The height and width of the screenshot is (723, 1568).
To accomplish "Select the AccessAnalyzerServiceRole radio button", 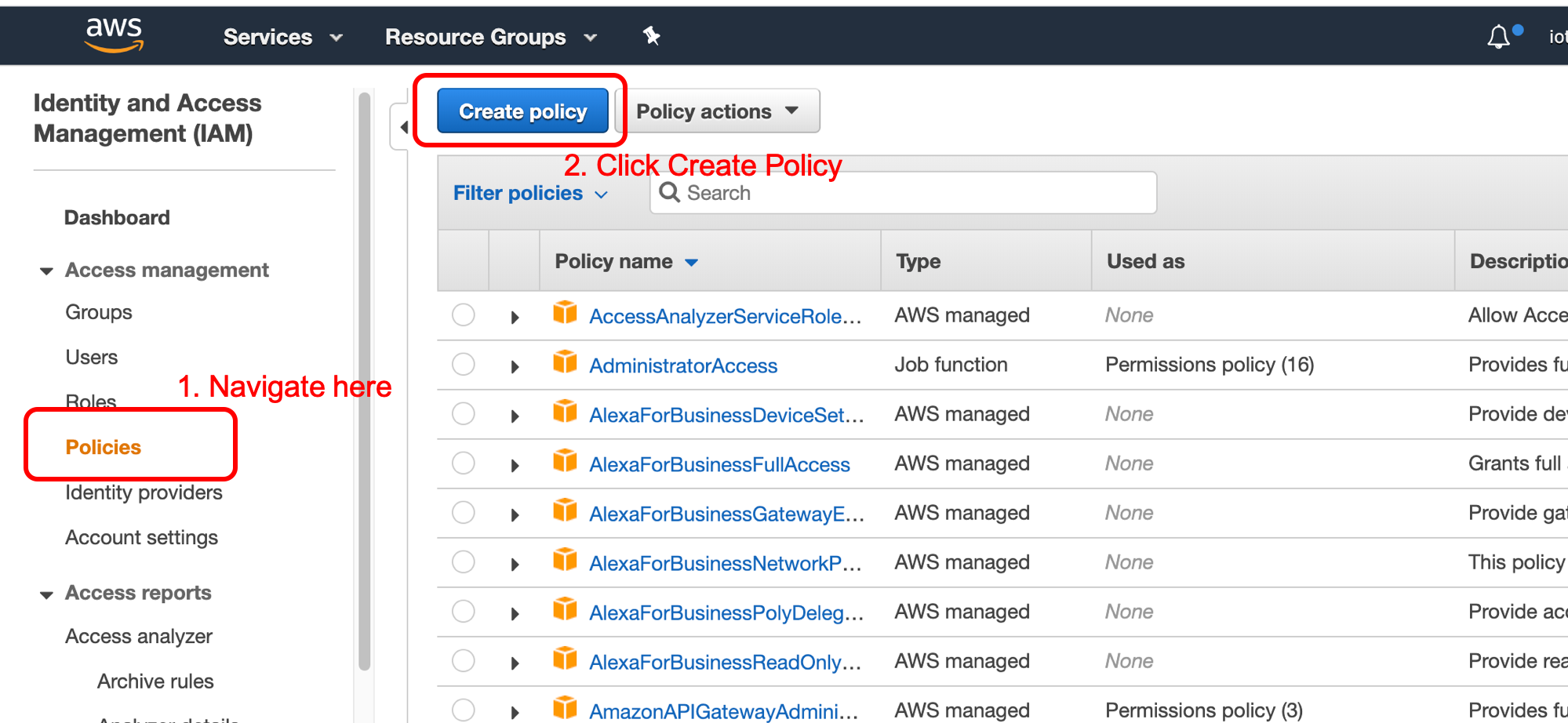I will coord(464,315).
